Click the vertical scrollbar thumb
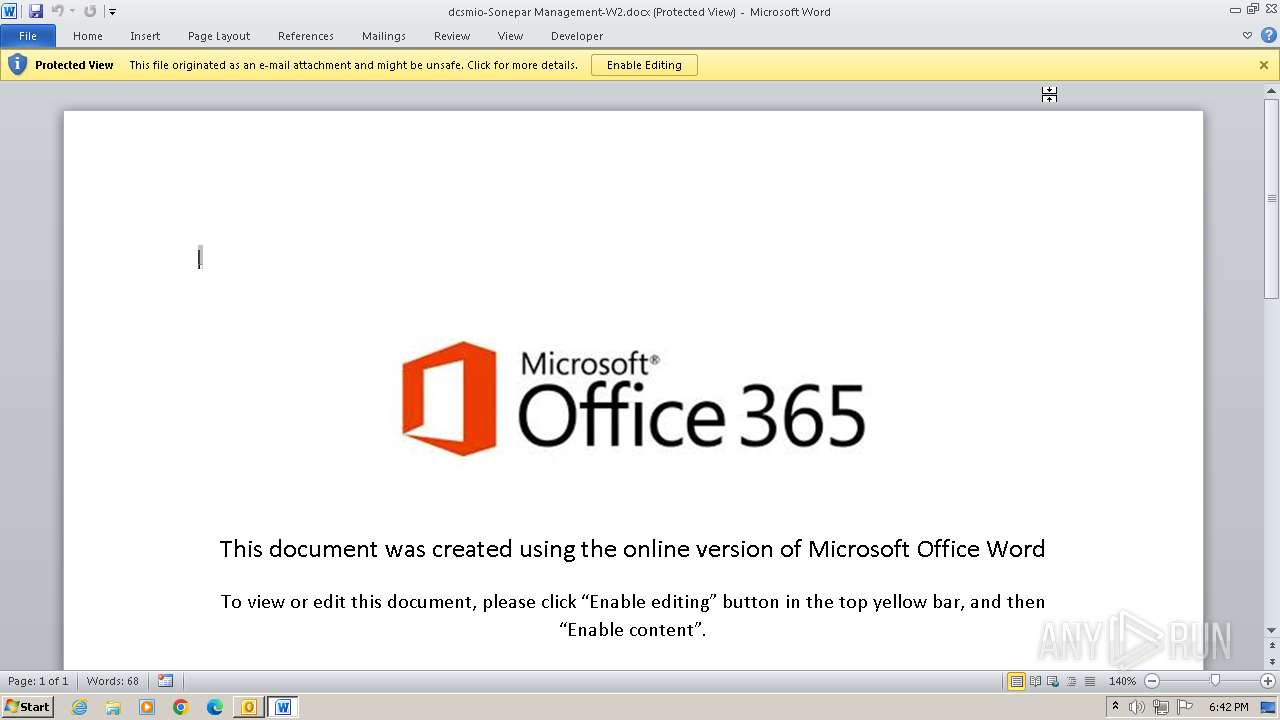This screenshot has height=720, width=1280. tap(1272, 198)
